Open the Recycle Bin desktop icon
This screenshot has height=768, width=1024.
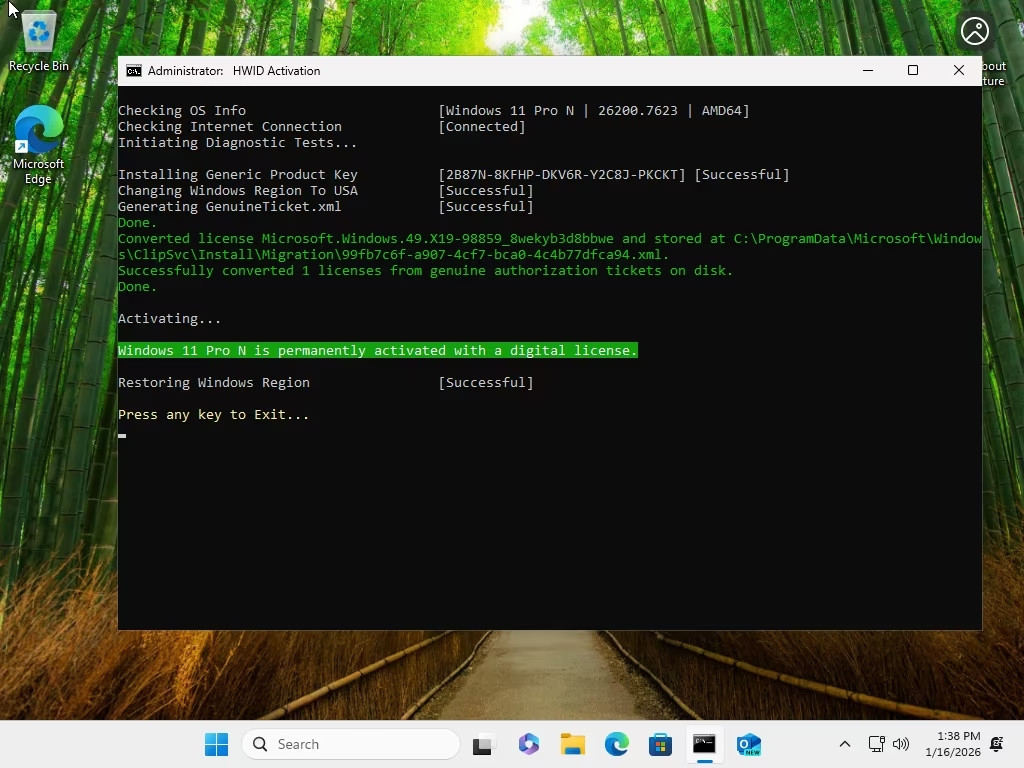(39, 40)
